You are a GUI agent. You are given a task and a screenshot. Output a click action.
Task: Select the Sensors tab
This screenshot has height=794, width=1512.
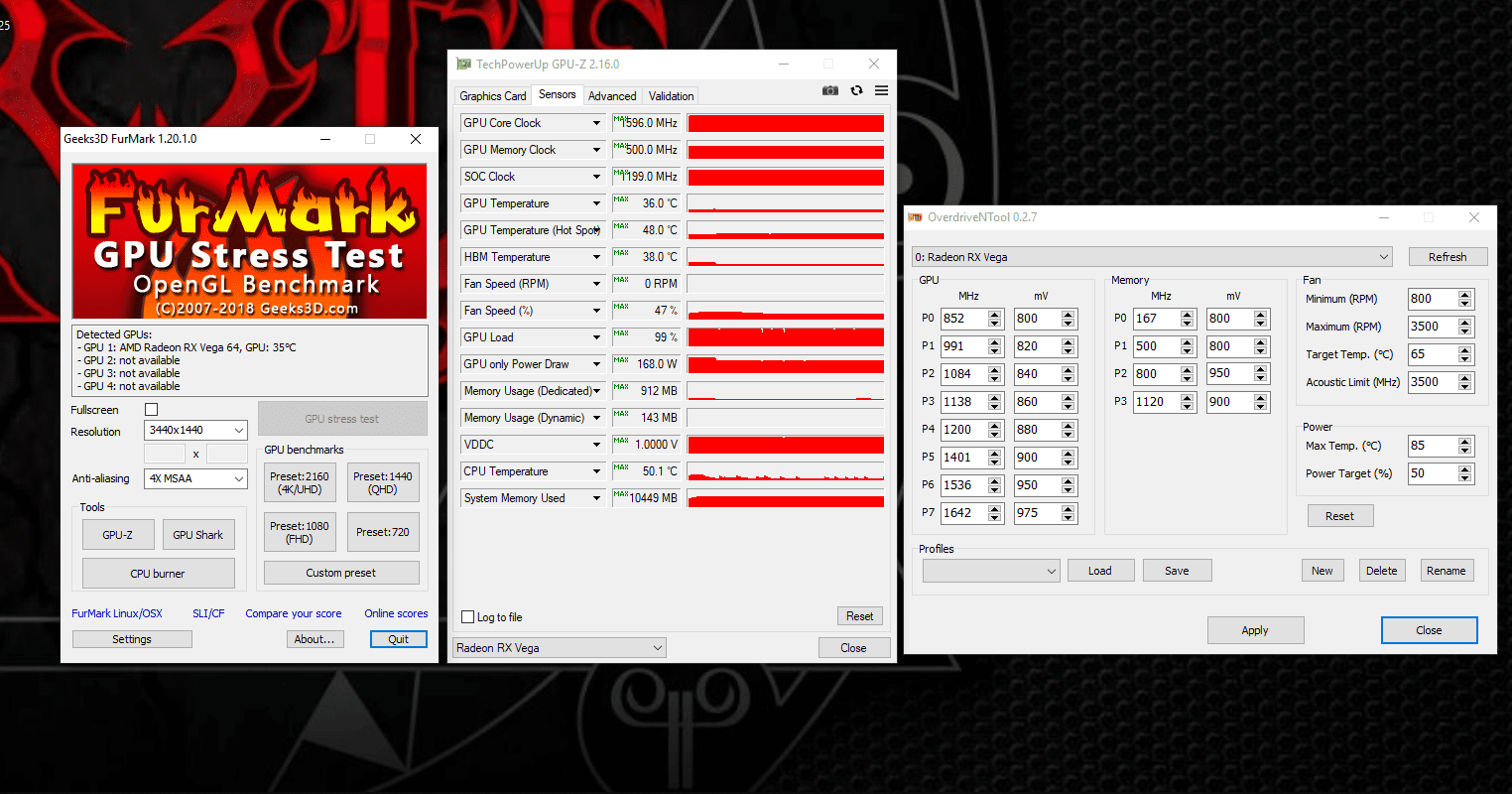[x=558, y=94]
